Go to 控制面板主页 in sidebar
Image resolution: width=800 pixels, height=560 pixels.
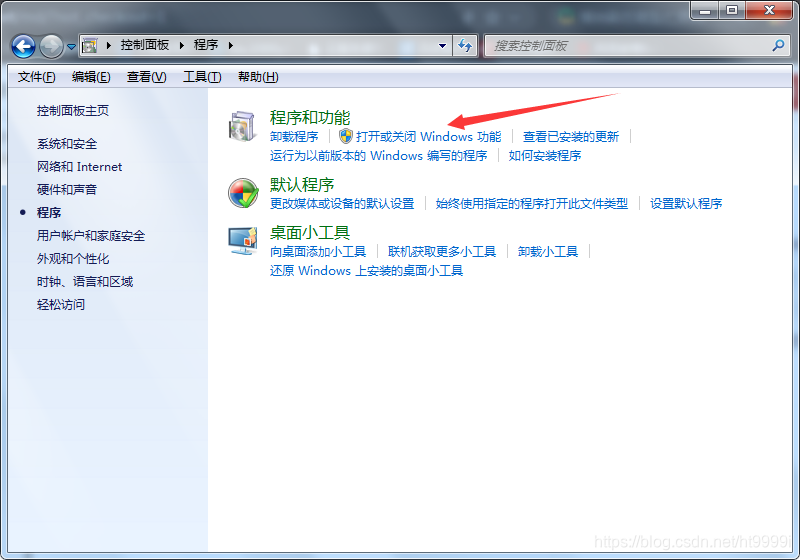(x=73, y=111)
